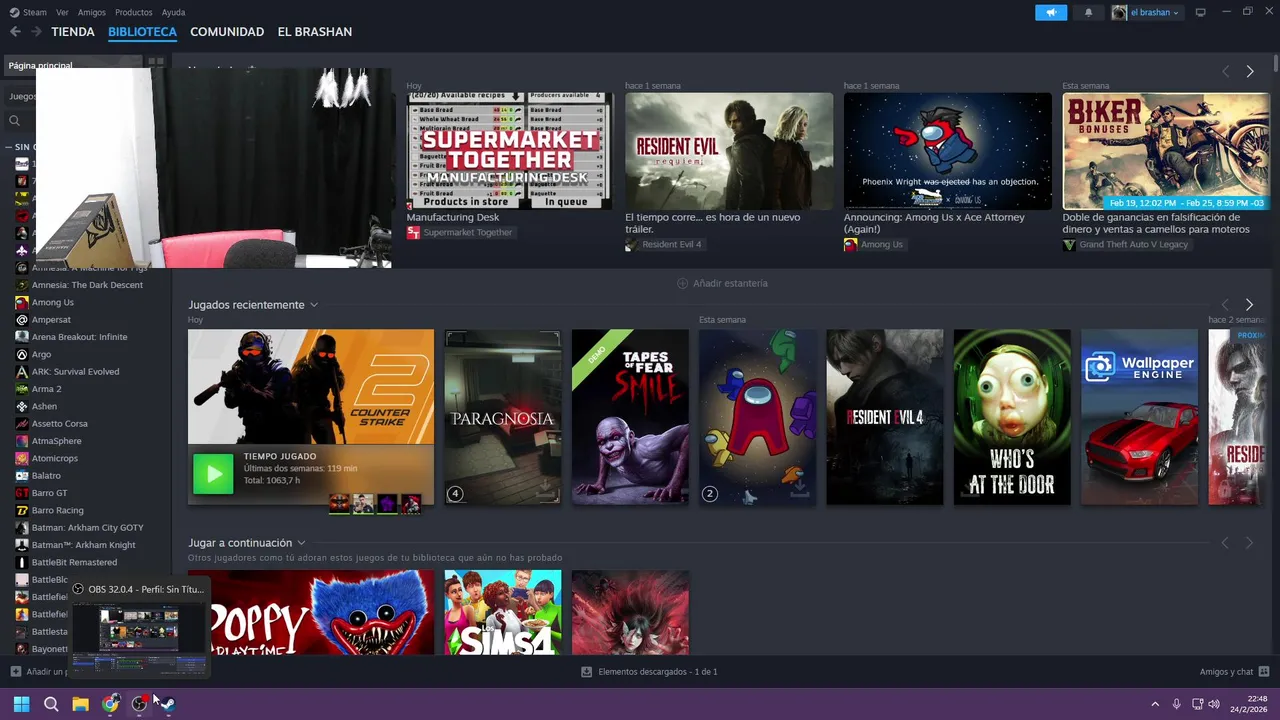This screenshot has height=720, width=1280.
Task: Click the green Play button for Counter-Strike 2
Action: [x=213, y=474]
